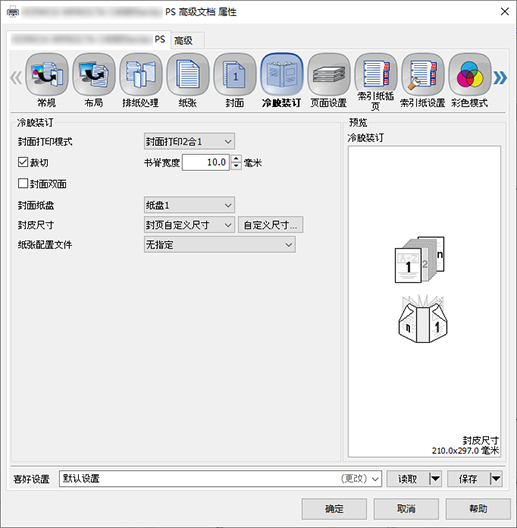Open the 封面打印模式 dropdown
Screen dimensions: 517x528
click(189, 141)
